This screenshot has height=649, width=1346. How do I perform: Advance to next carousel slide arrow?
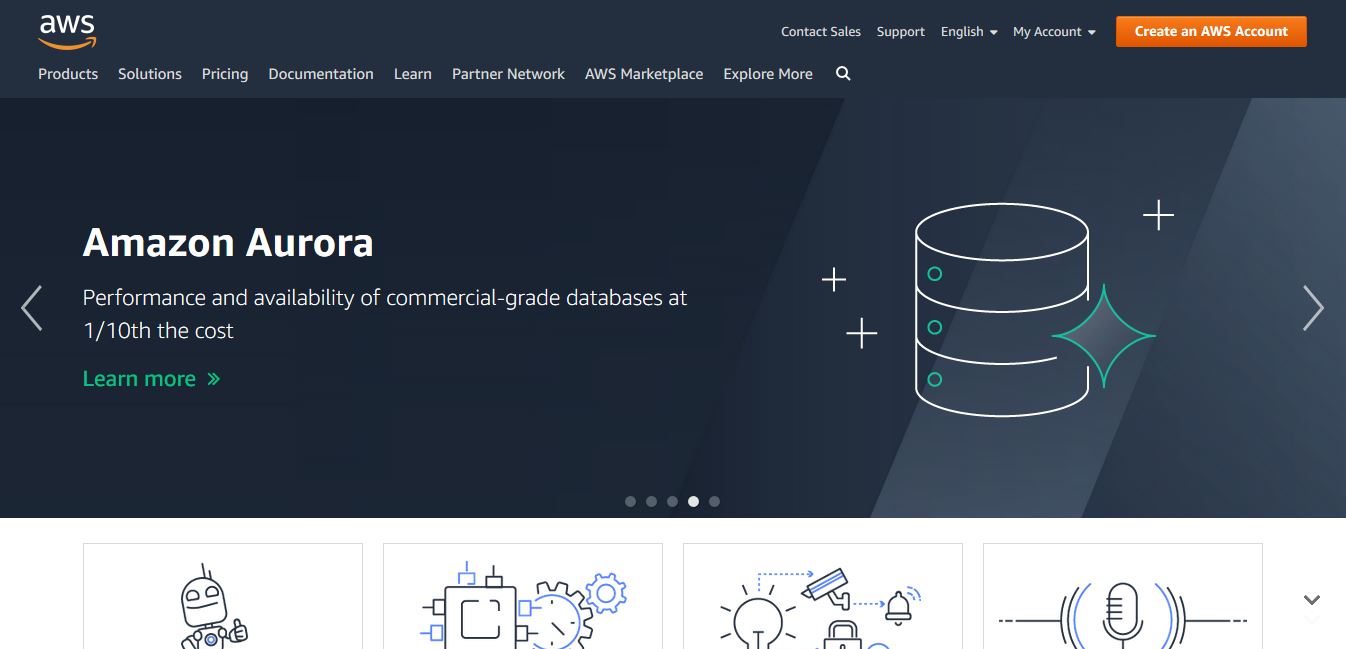(x=1312, y=308)
